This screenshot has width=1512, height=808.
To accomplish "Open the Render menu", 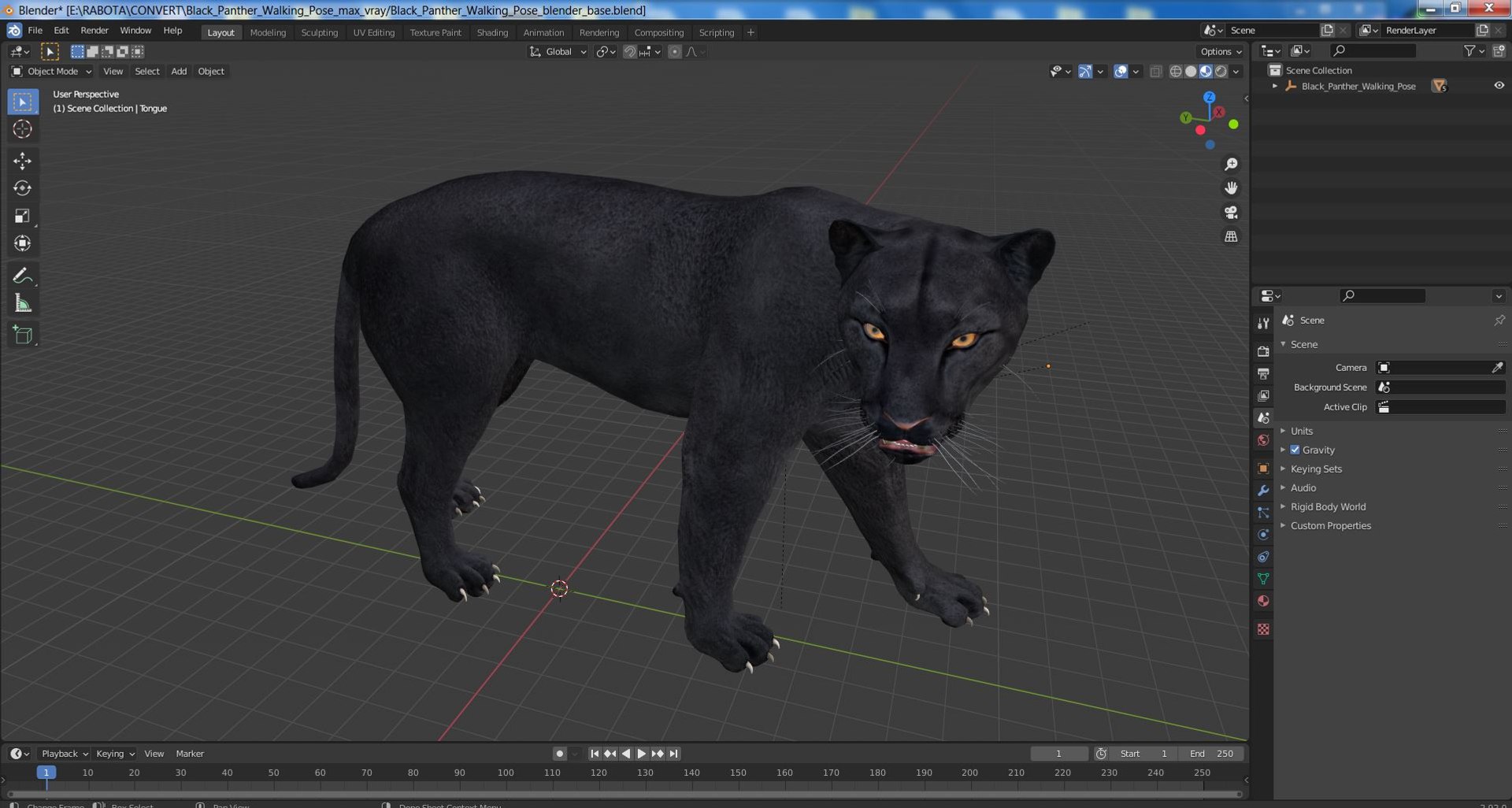I will [x=94, y=31].
